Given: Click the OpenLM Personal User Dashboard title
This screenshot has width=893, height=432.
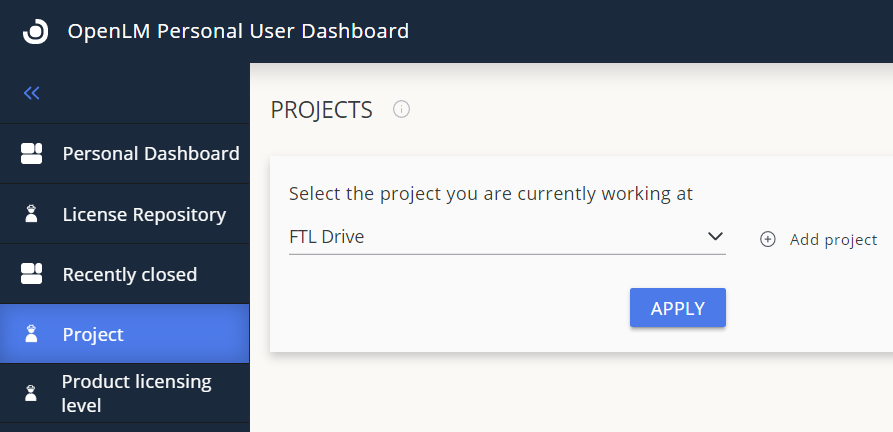Looking at the screenshot, I should [238, 31].
